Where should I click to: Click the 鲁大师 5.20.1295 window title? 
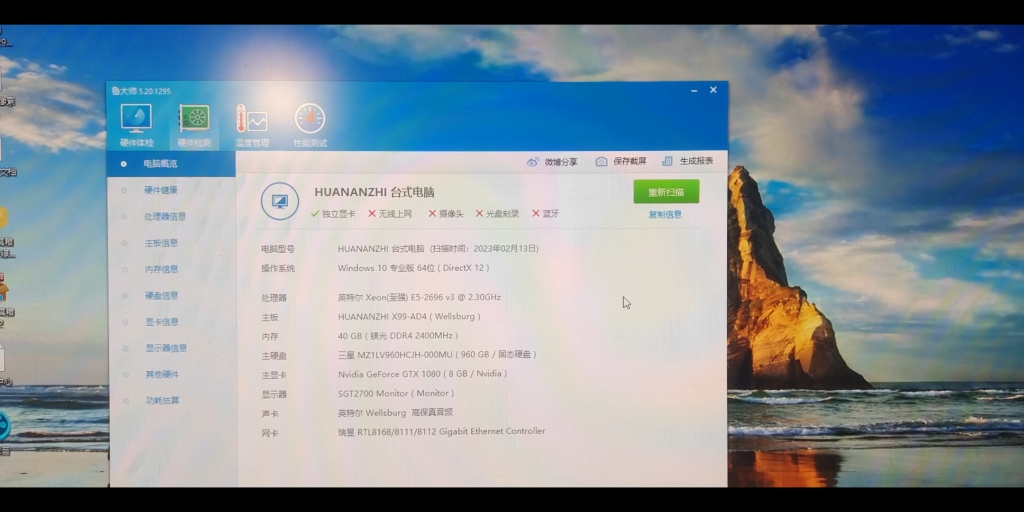coord(141,91)
